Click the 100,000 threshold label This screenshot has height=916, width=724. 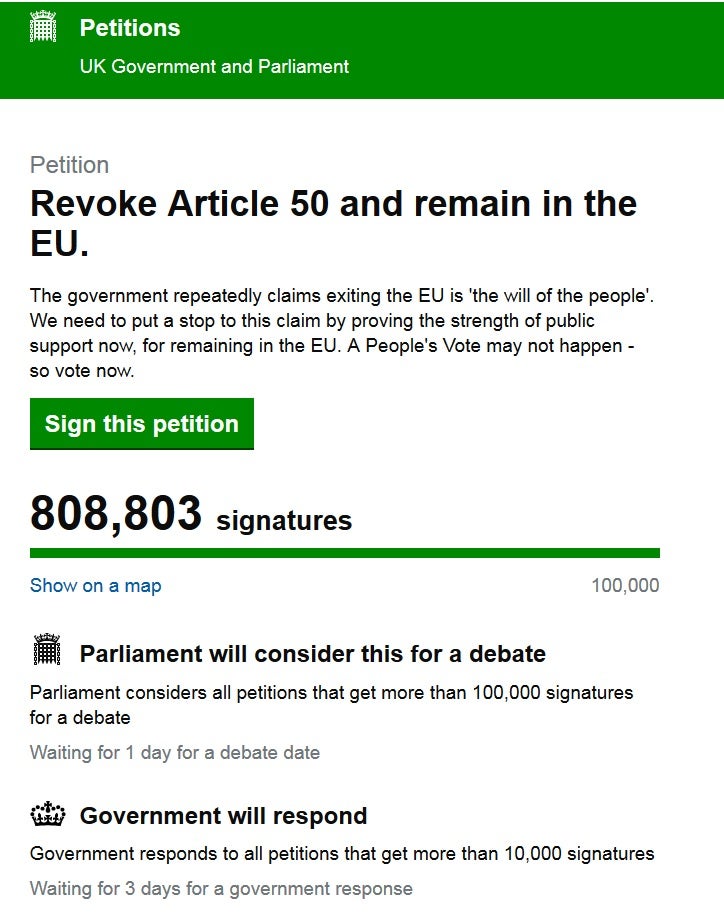(625, 586)
